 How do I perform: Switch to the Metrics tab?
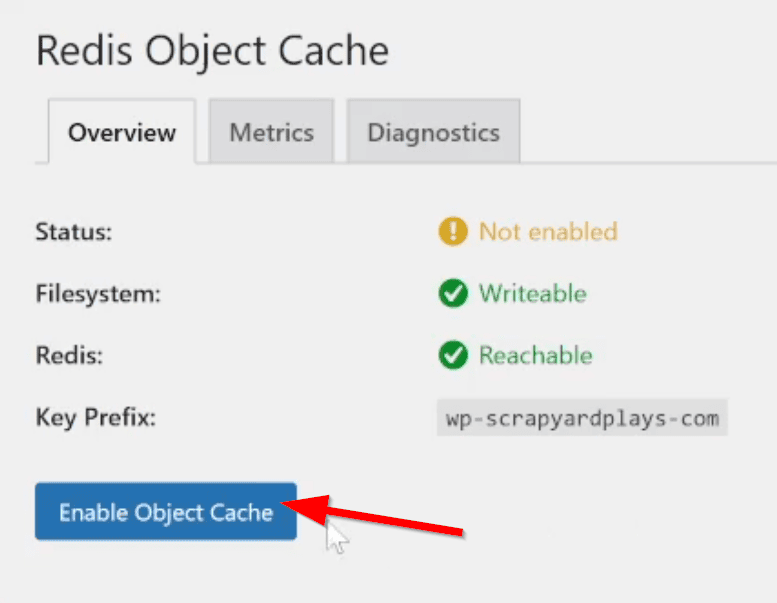(x=271, y=132)
